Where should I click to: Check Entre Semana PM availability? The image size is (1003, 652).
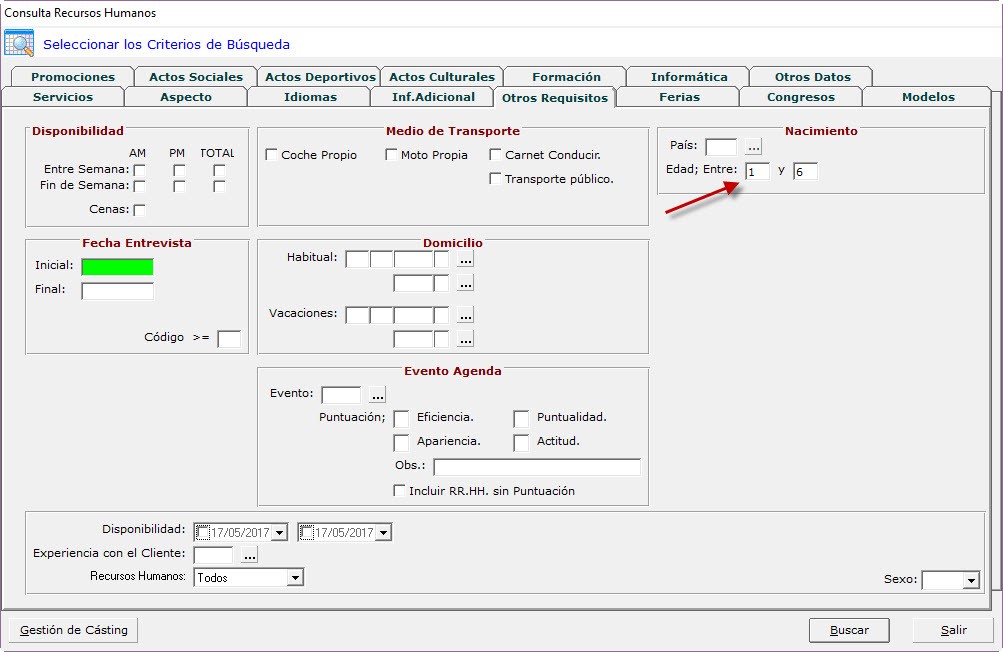[179, 170]
